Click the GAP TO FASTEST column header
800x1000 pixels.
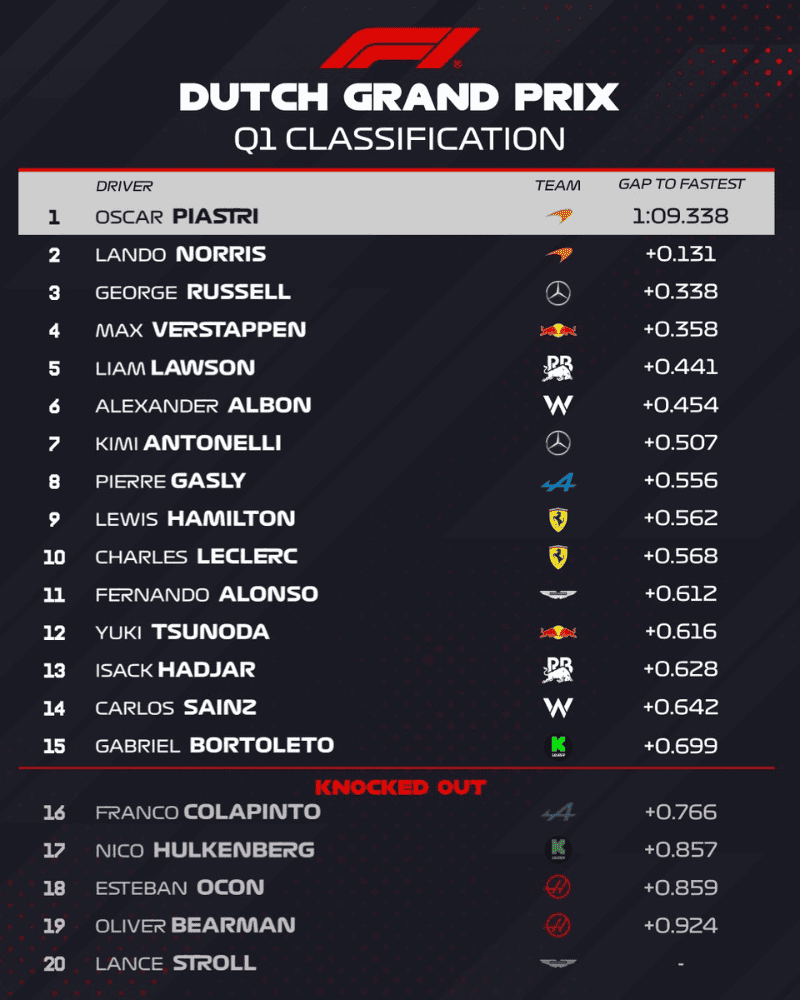tap(681, 184)
